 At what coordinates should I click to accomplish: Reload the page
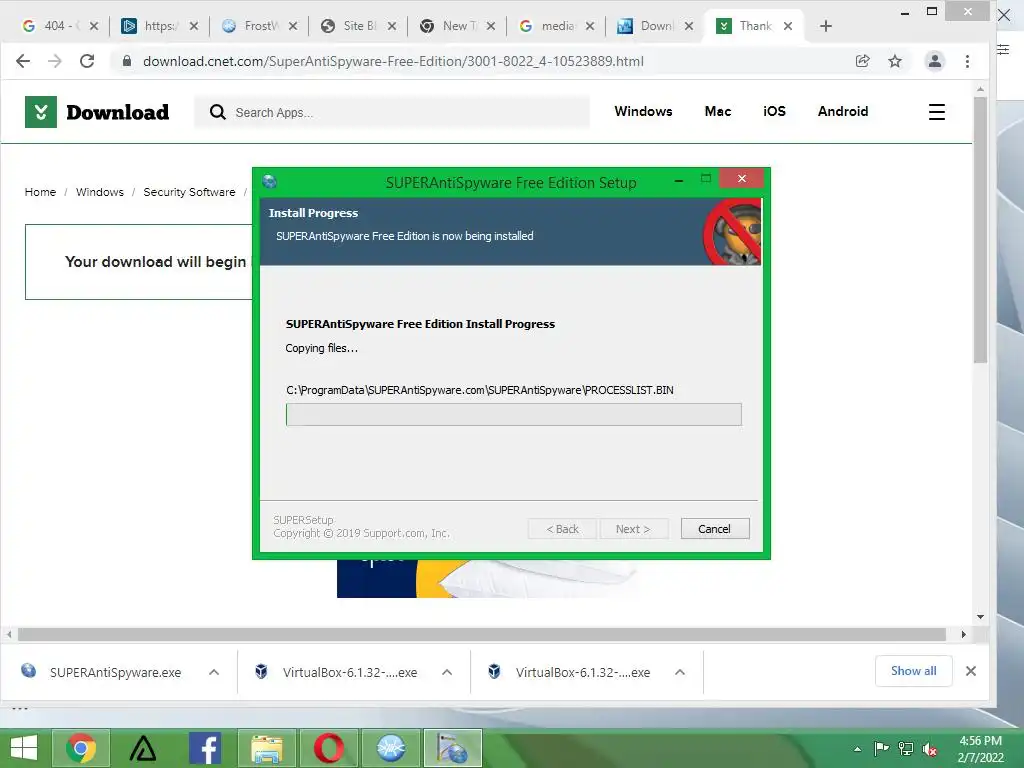click(87, 61)
